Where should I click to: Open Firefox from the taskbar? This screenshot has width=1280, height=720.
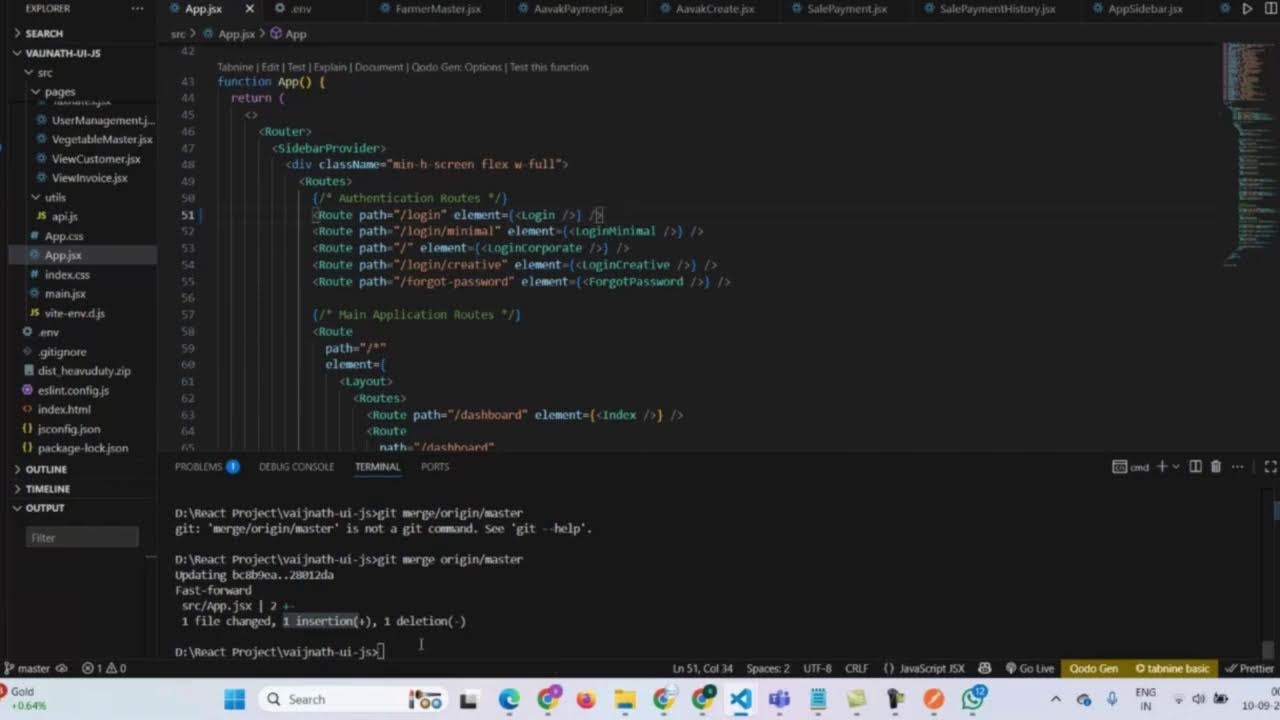[586, 699]
